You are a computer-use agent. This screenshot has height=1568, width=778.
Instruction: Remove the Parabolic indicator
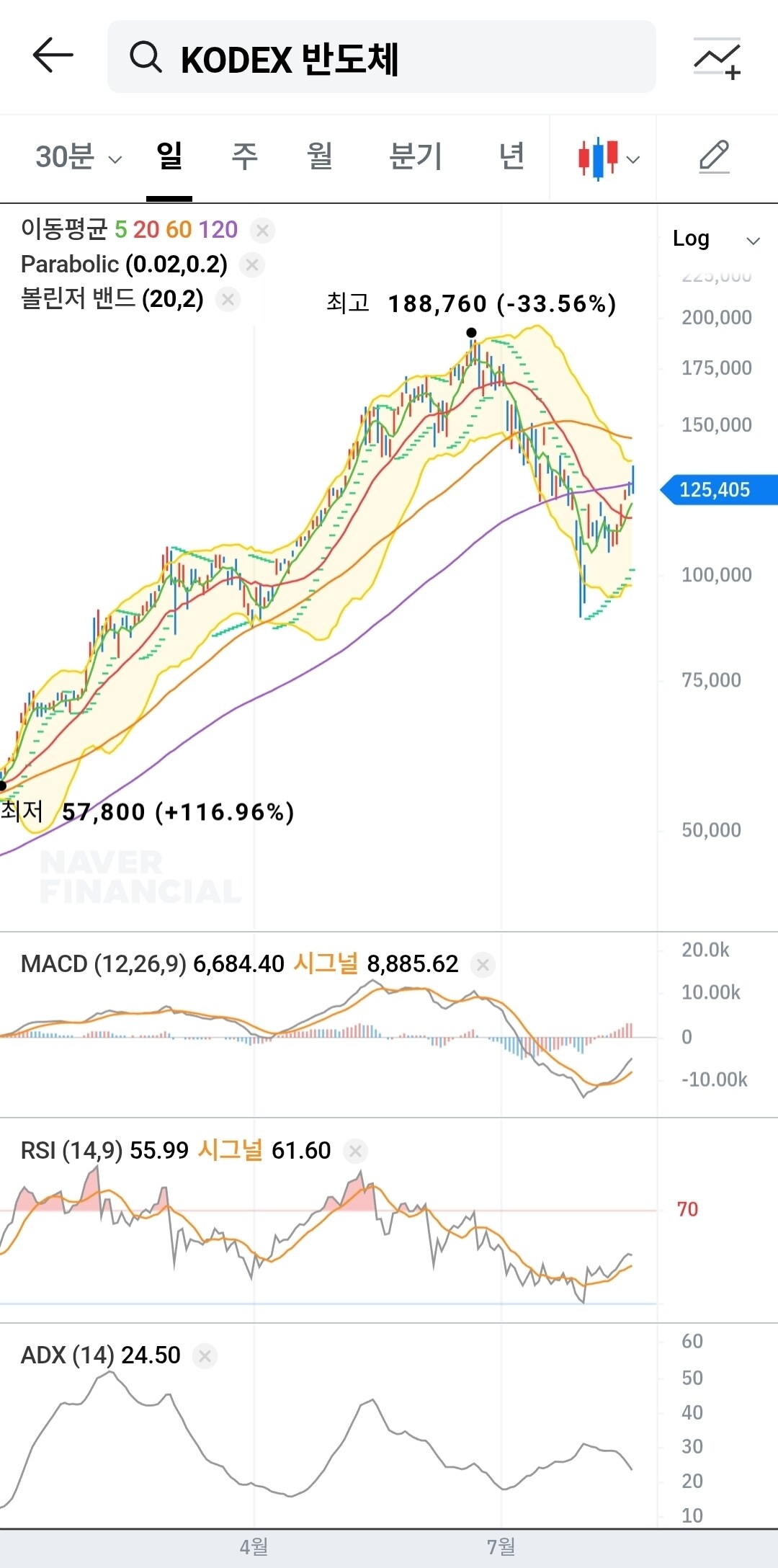tap(252, 265)
